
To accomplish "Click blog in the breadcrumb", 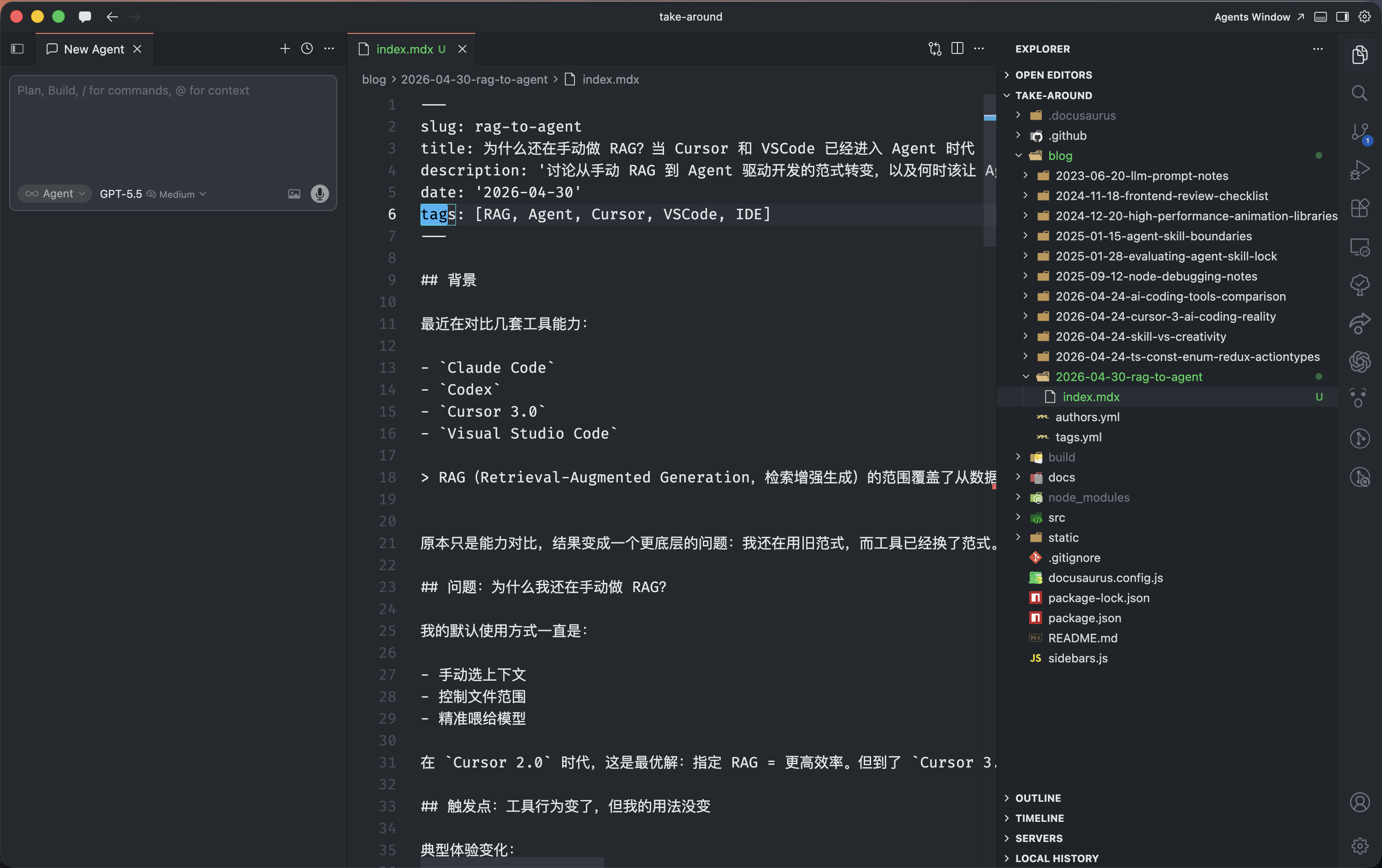I will 374,79.
